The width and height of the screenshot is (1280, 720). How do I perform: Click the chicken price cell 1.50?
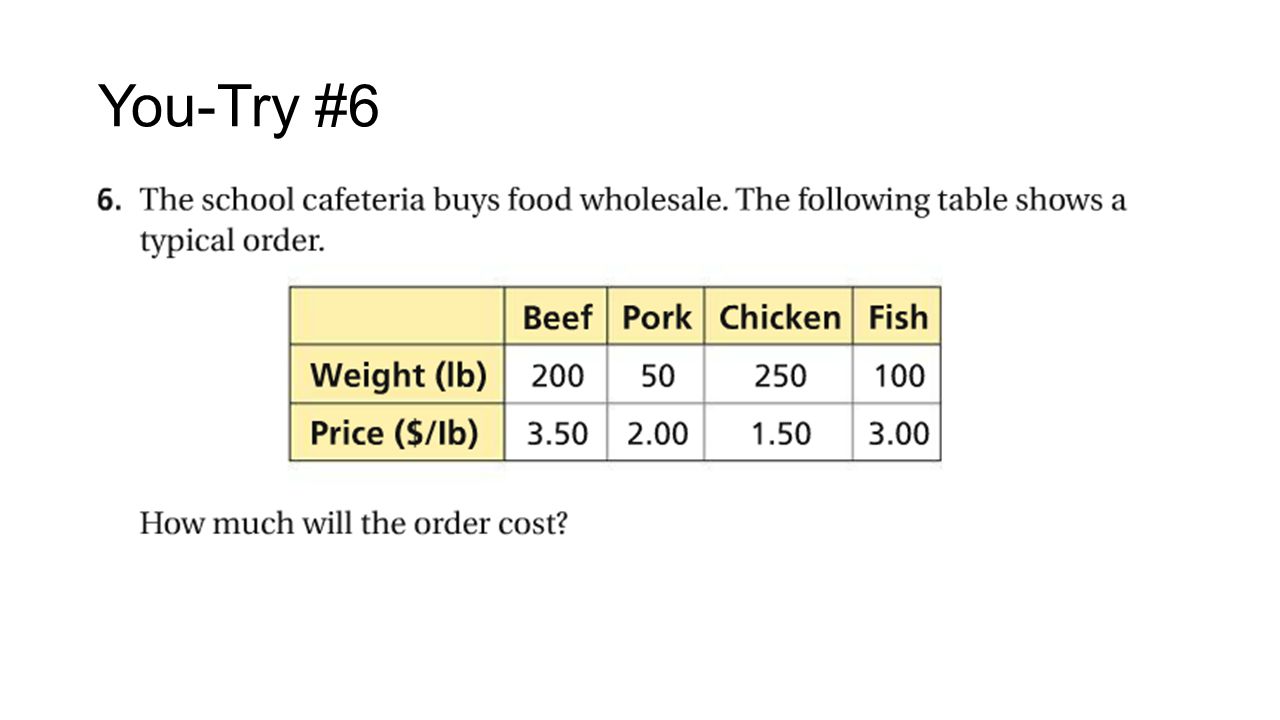[779, 433]
